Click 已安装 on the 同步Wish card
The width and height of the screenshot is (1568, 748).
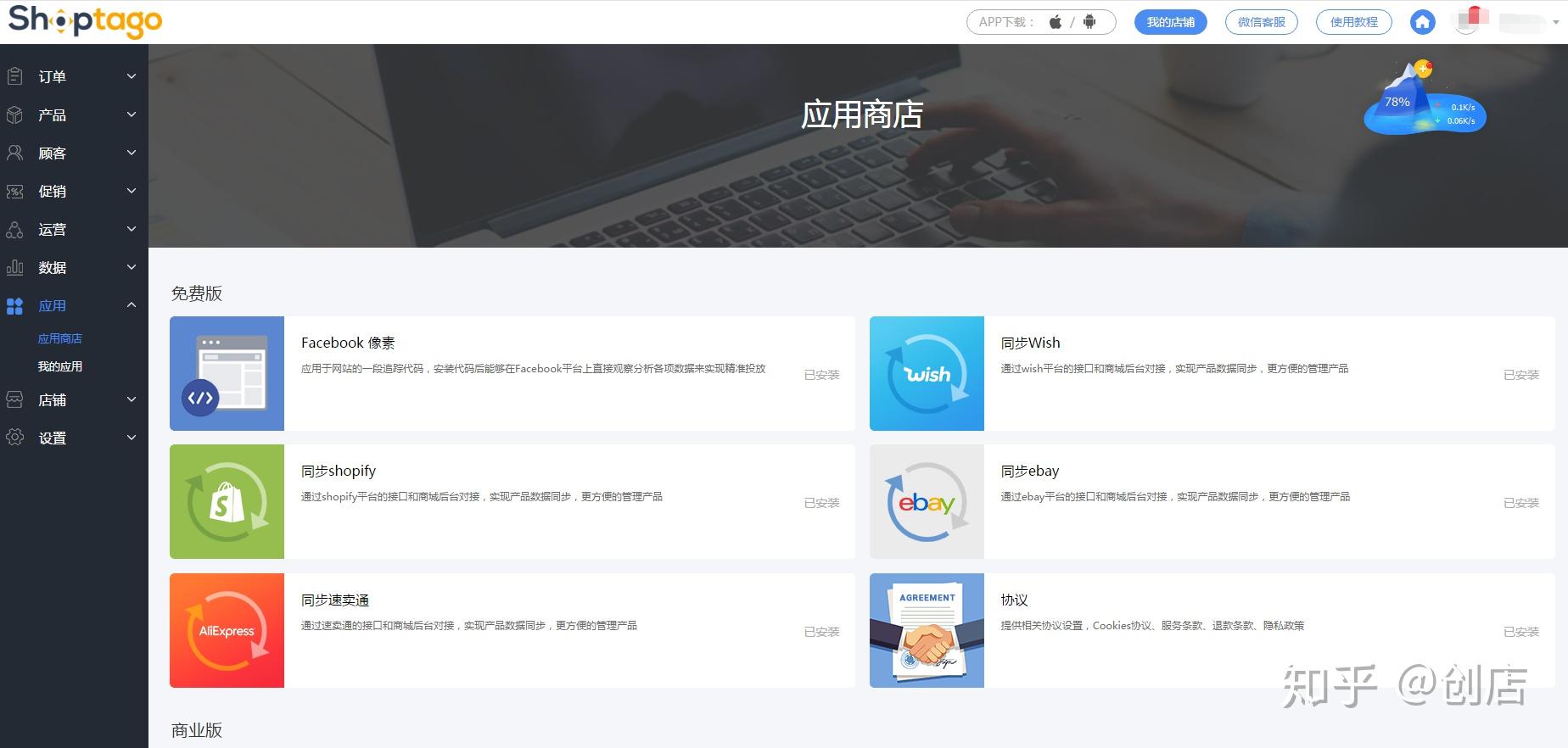1521,375
